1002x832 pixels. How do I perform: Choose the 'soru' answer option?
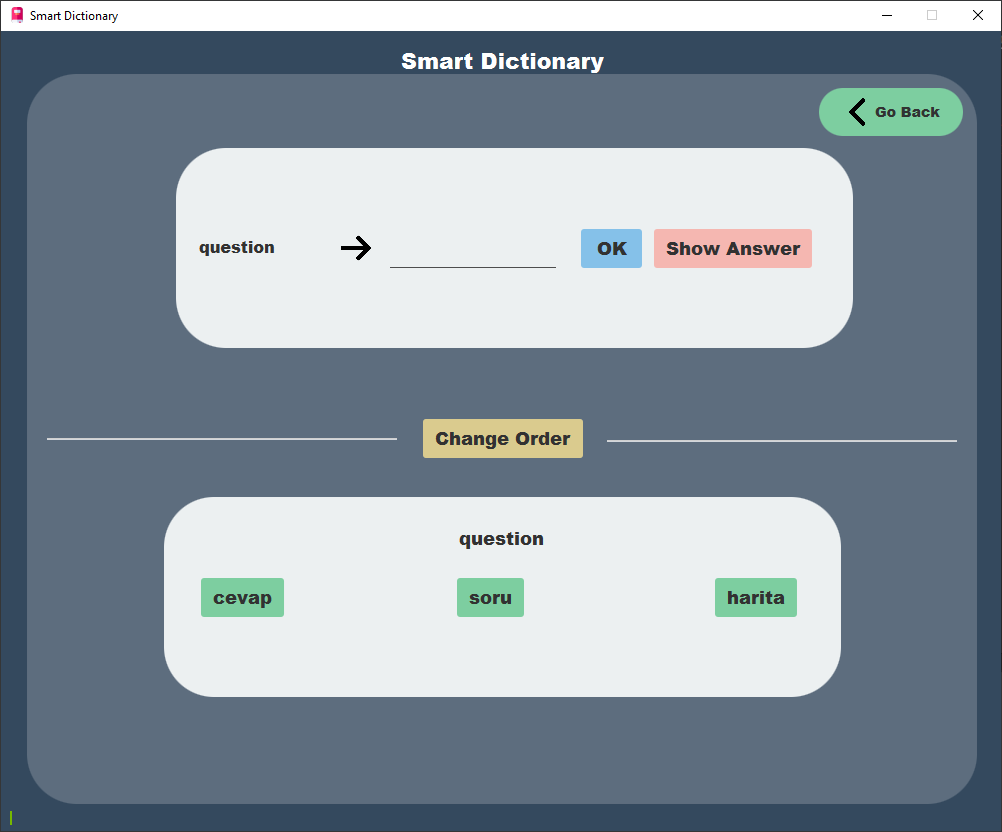[490, 597]
